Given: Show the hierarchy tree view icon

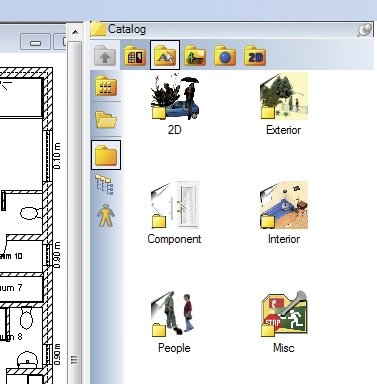Looking at the screenshot, I should click(x=105, y=185).
